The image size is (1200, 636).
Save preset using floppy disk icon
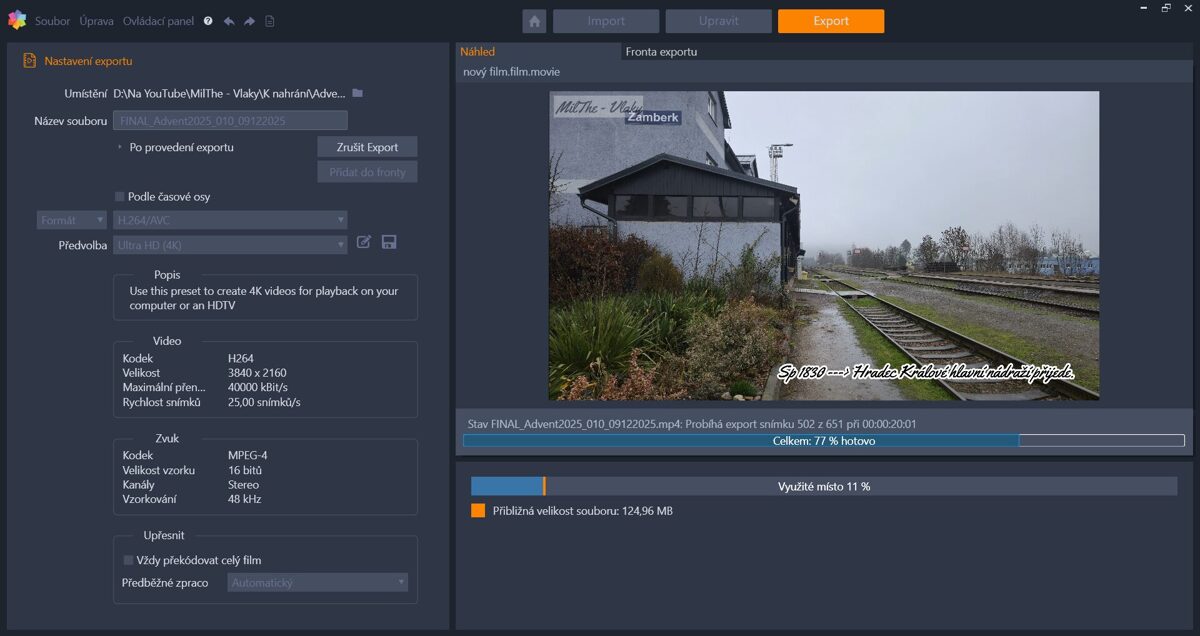click(389, 242)
